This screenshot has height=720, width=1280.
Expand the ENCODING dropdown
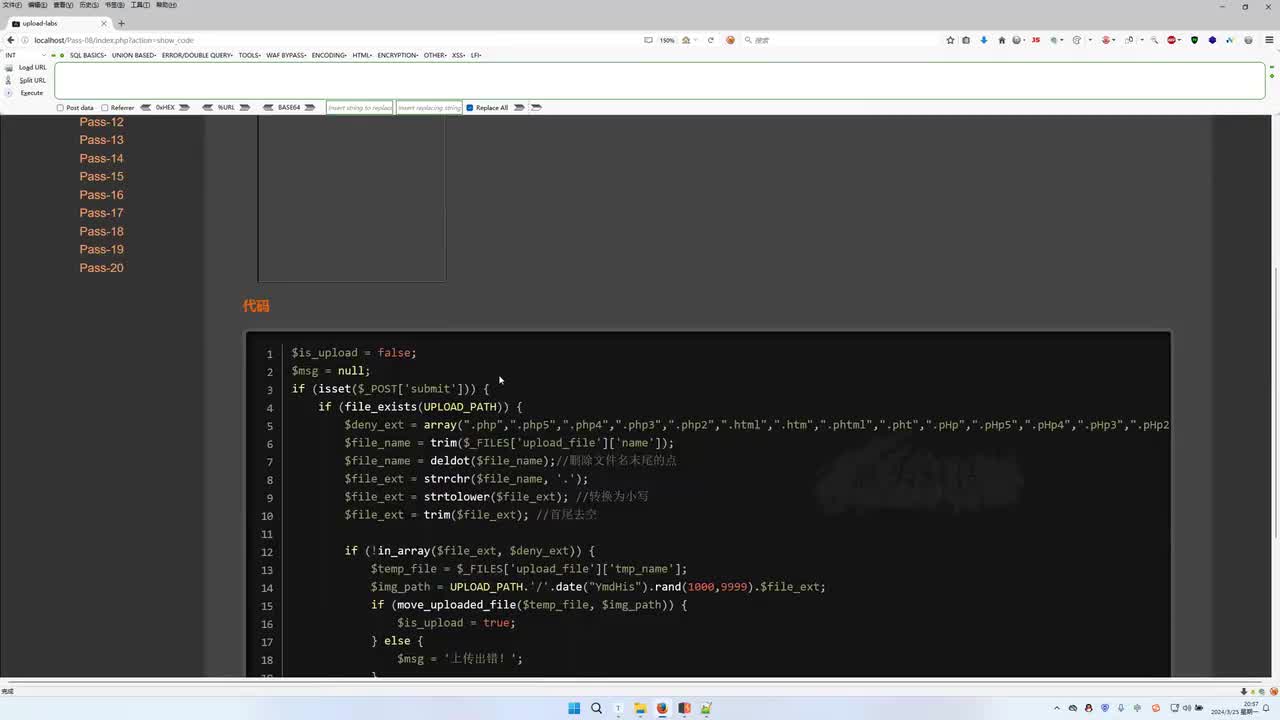coord(329,55)
